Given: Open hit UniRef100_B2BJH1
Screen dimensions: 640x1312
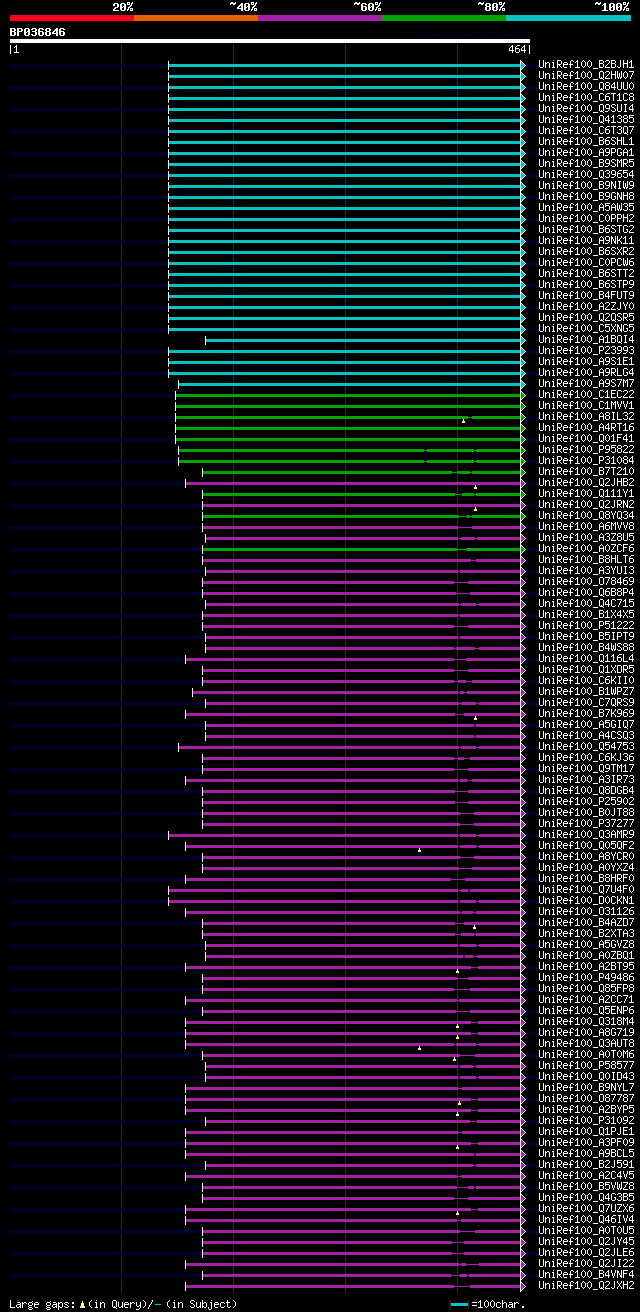Looking at the screenshot, I should pos(586,64).
